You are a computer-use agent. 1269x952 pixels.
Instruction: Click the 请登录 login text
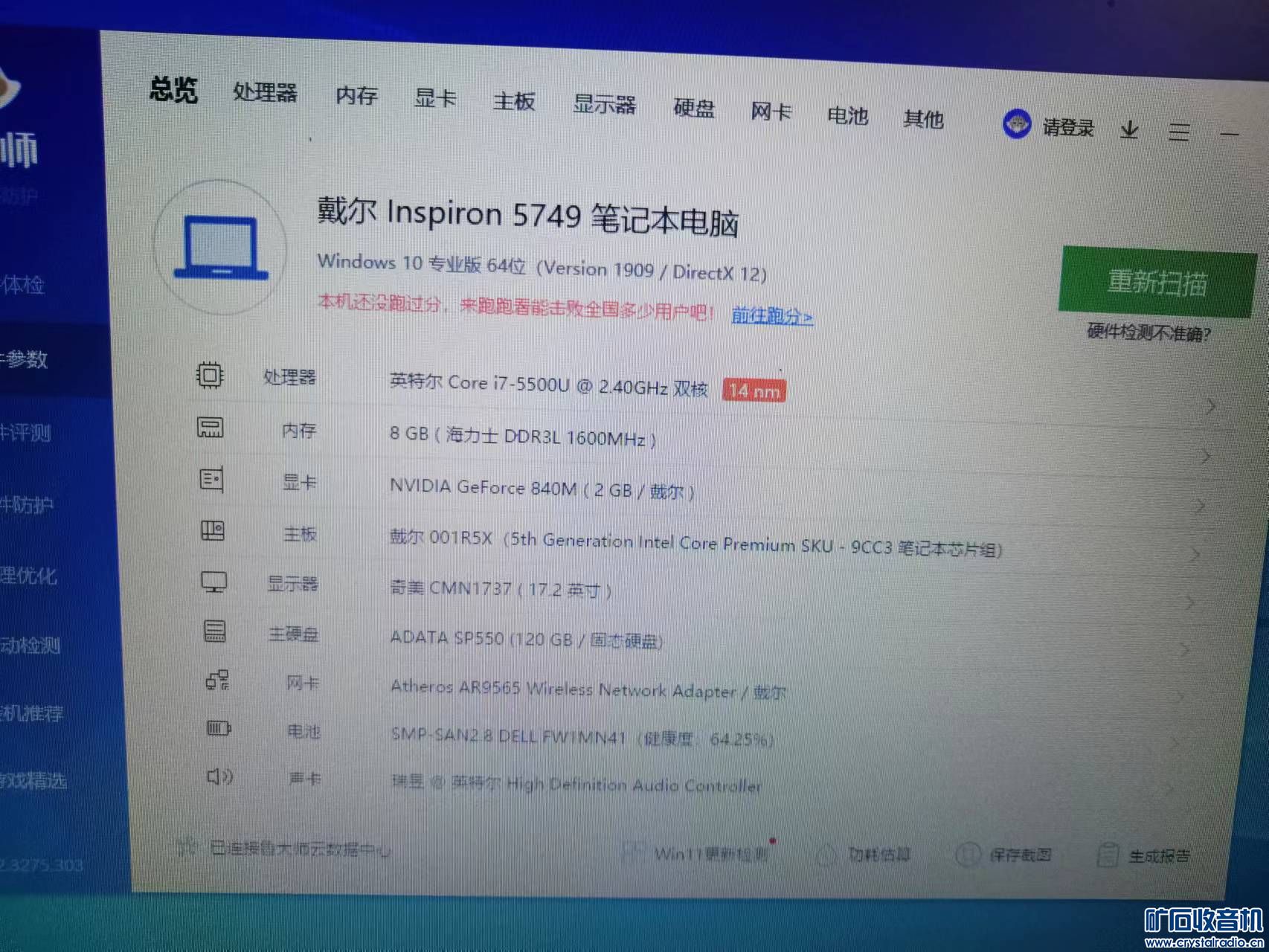tap(1068, 128)
